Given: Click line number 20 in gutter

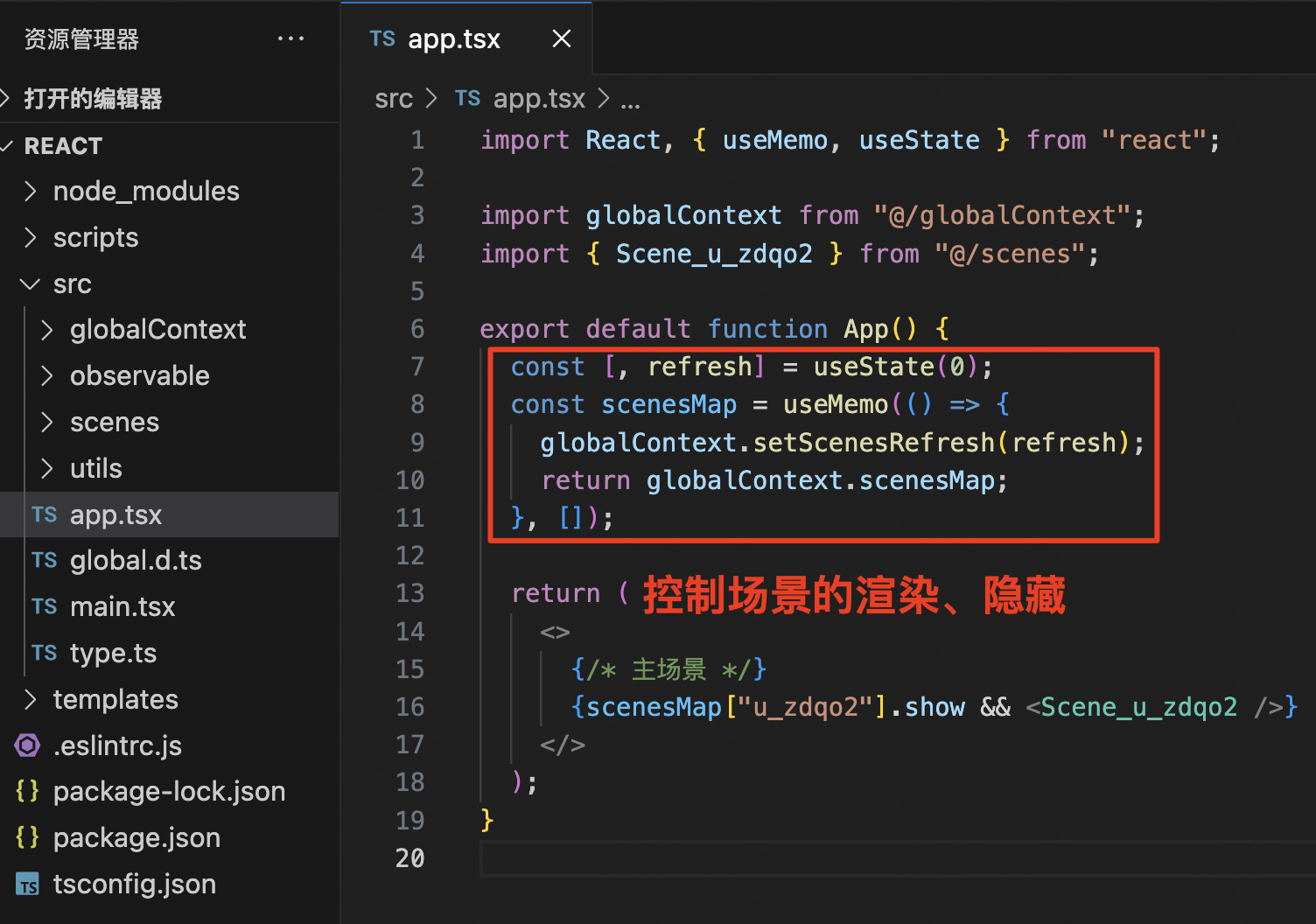Looking at the screenshot, I should pyautogui.click(x=409, y=858).
